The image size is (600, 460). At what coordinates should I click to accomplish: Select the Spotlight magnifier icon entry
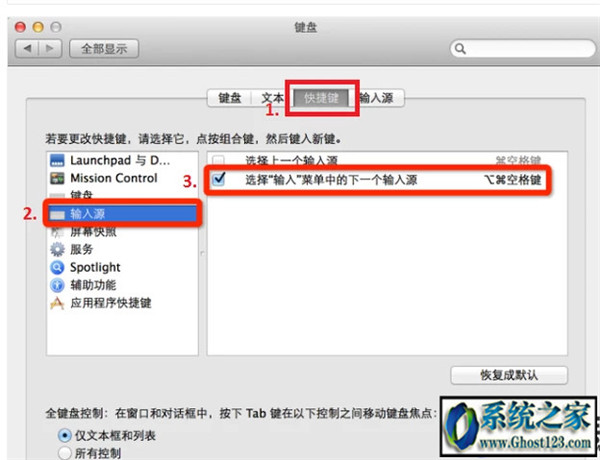[x=57, y=267]
